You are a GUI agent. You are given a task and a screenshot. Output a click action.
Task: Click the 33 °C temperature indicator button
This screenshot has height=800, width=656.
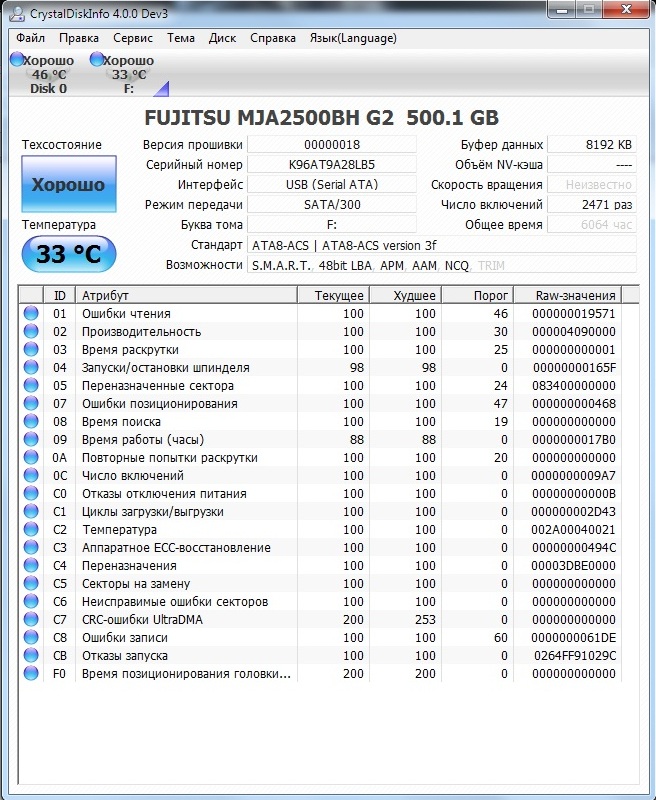68,254
